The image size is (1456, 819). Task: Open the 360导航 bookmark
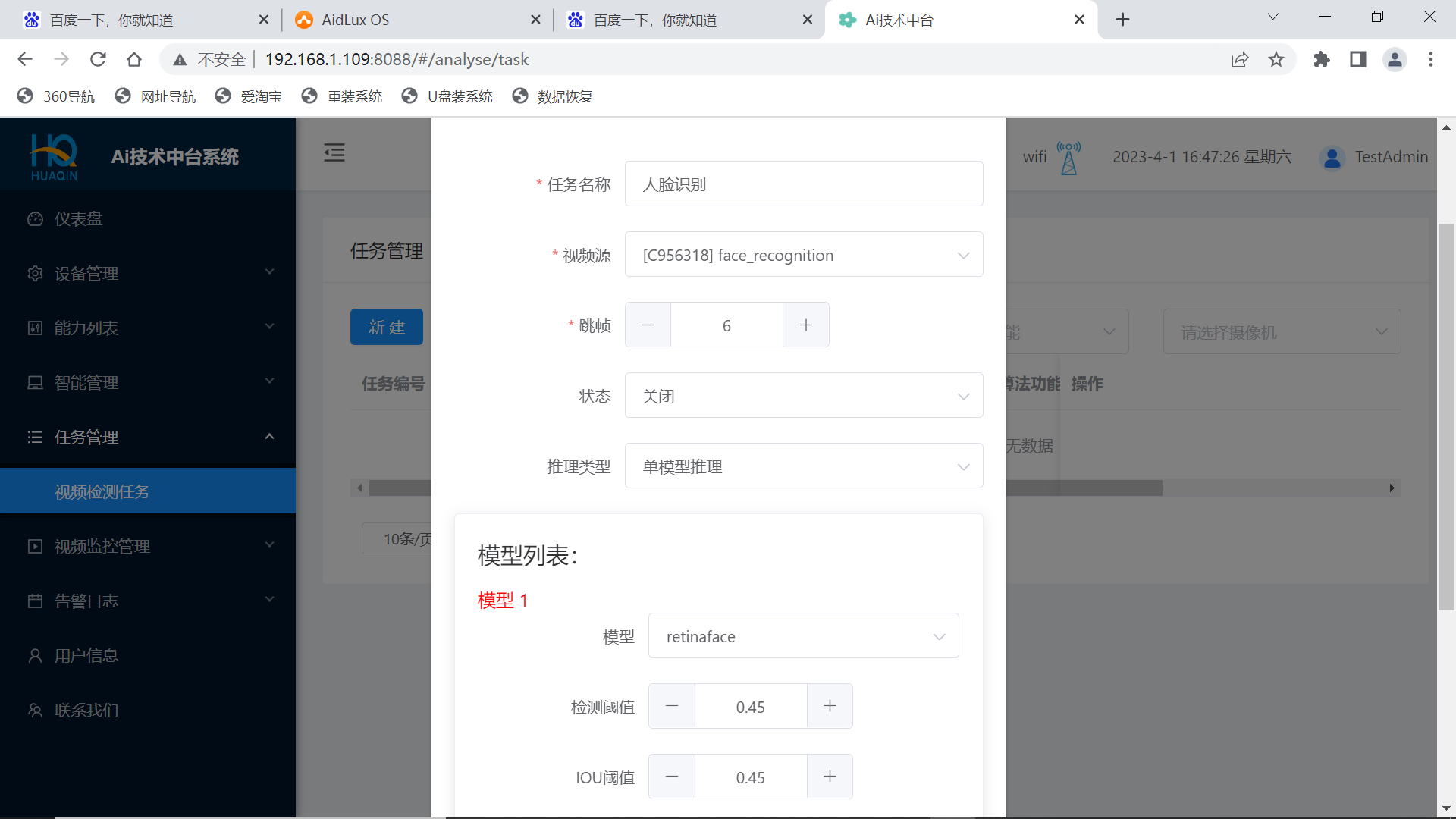point(56,96)
